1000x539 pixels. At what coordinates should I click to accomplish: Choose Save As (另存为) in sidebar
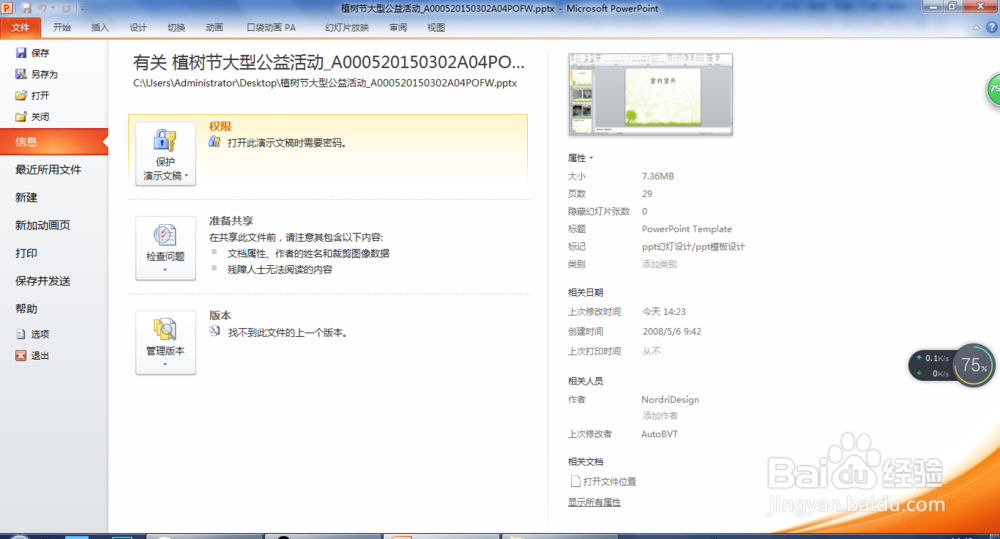tap(36, 74)
